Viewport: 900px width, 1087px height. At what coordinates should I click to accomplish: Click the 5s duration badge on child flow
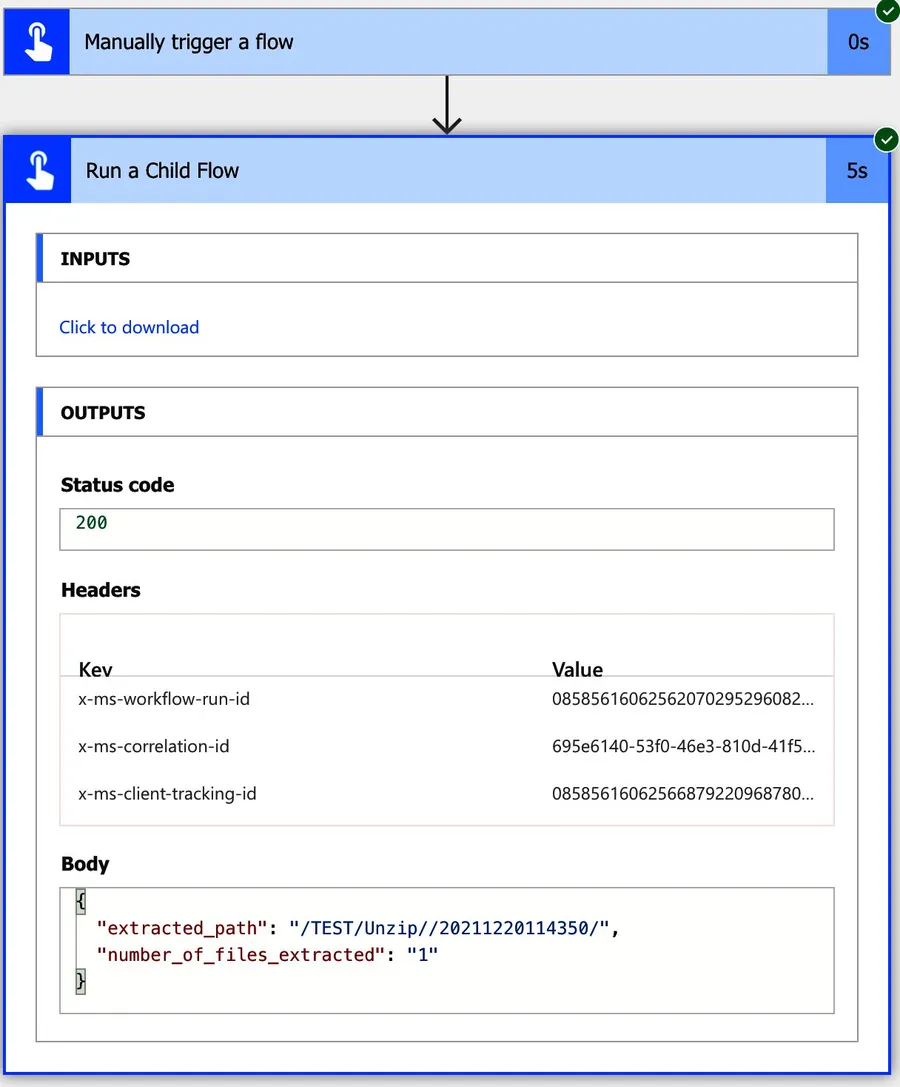point(857,170)
